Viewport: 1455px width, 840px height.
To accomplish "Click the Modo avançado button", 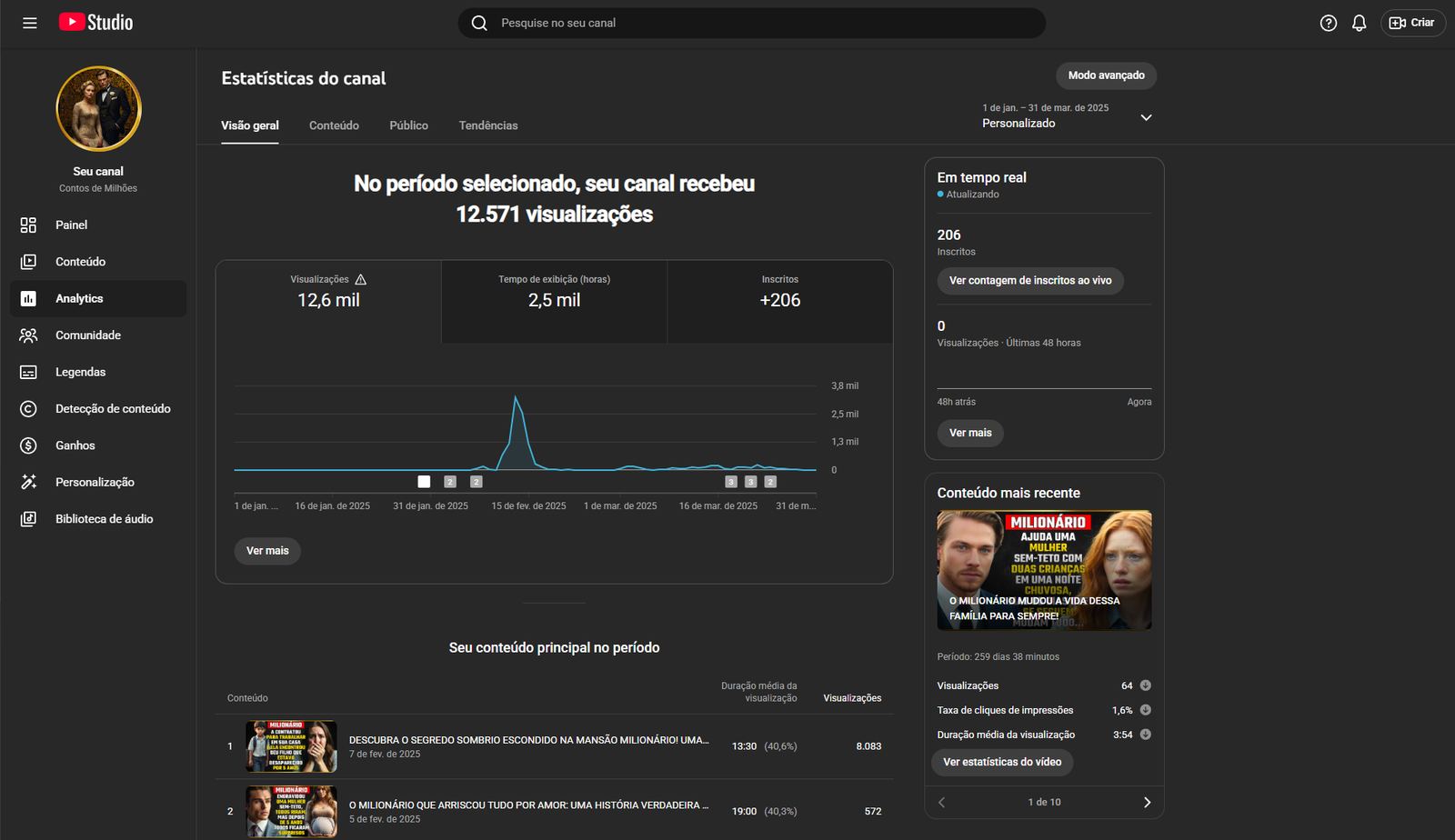I will coord(1106,75).
